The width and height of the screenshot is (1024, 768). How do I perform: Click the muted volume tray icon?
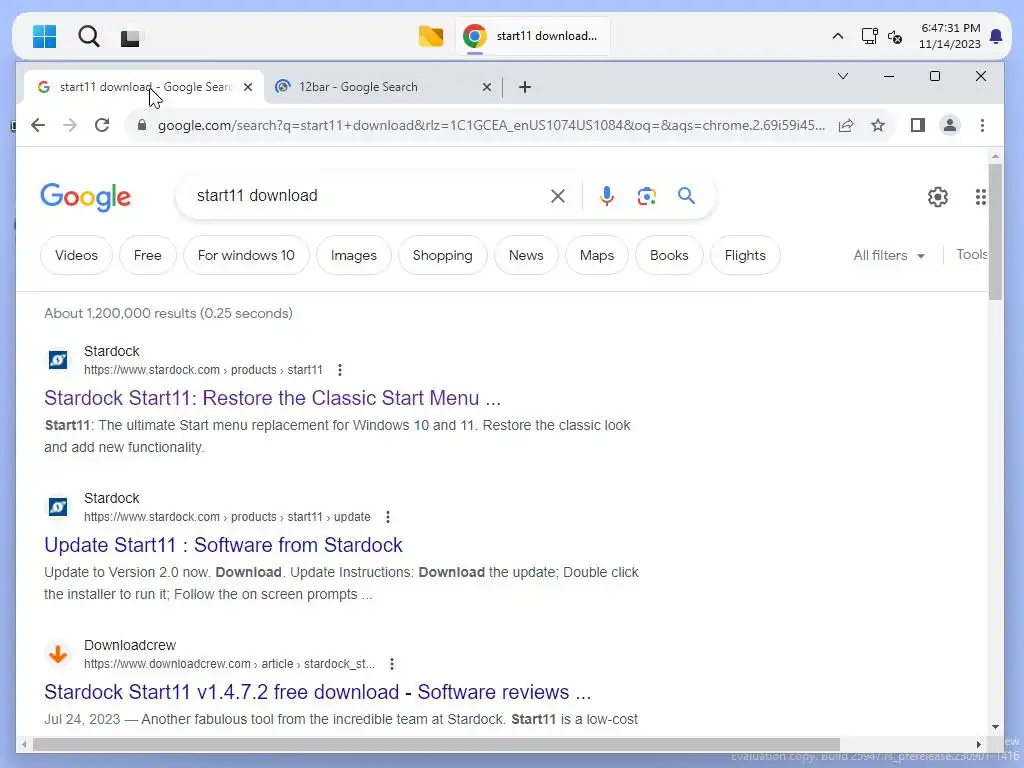(895, 37)
